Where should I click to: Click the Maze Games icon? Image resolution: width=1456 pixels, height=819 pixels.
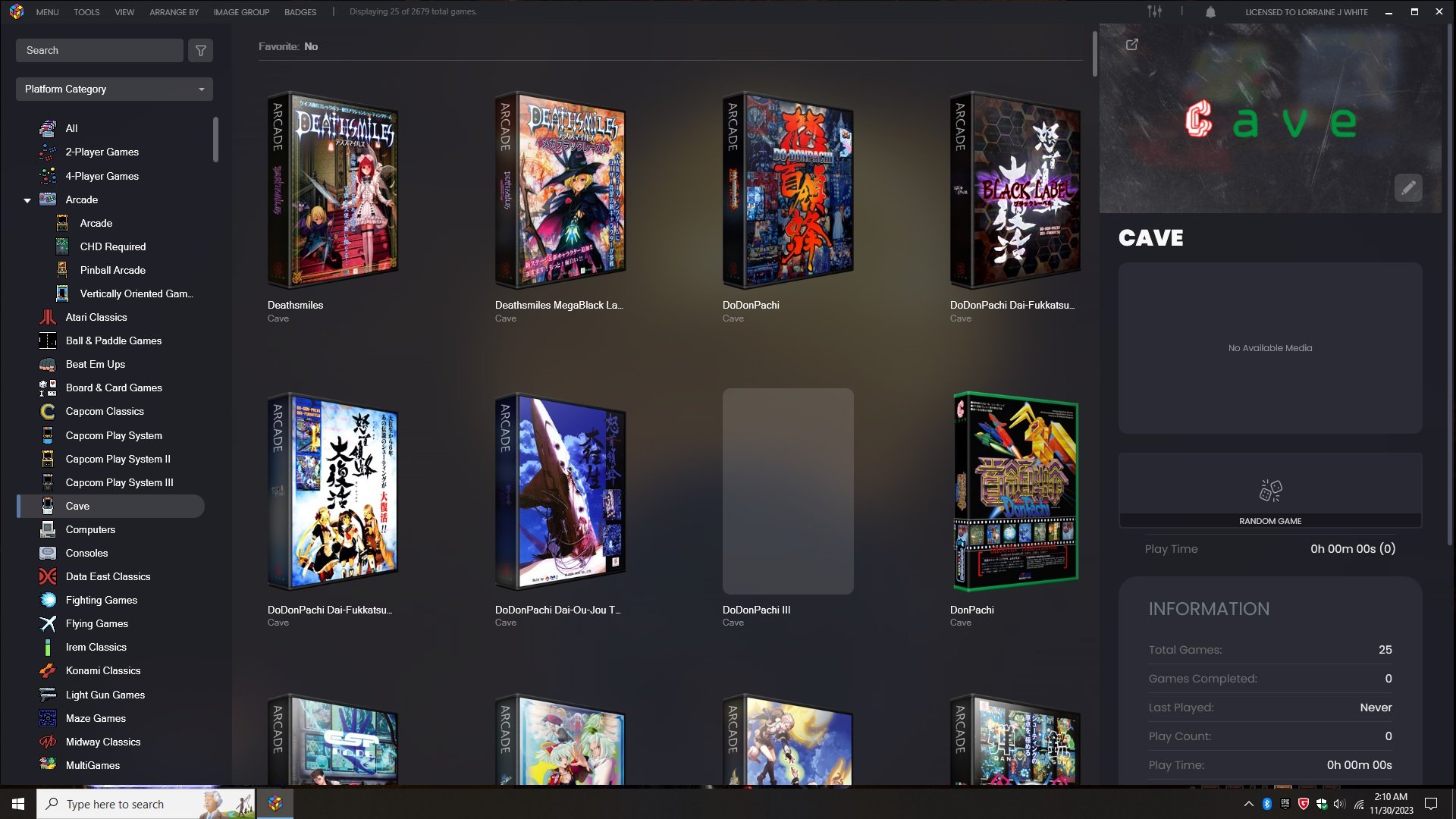coord(48,718)
